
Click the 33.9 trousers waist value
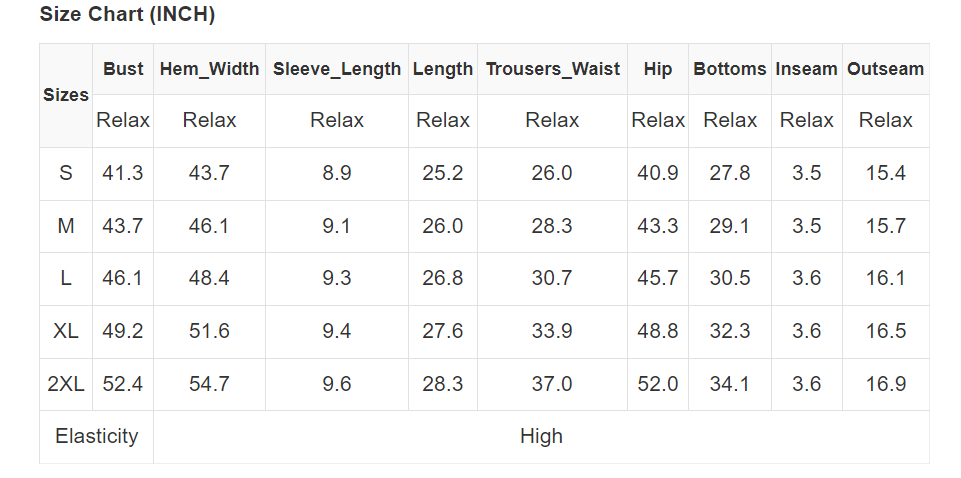[552, 331]
